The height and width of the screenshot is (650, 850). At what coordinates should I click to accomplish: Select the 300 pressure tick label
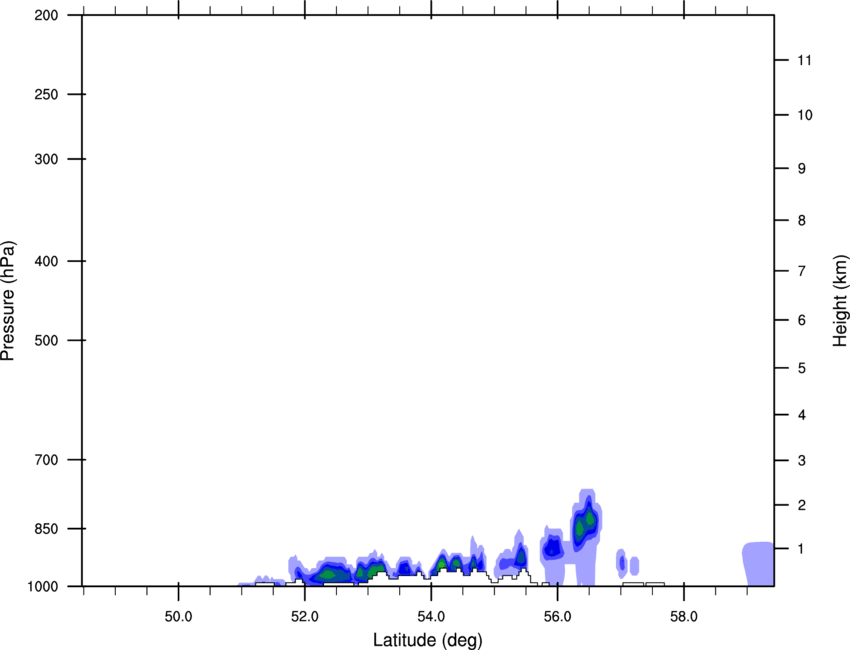point(46,159)
